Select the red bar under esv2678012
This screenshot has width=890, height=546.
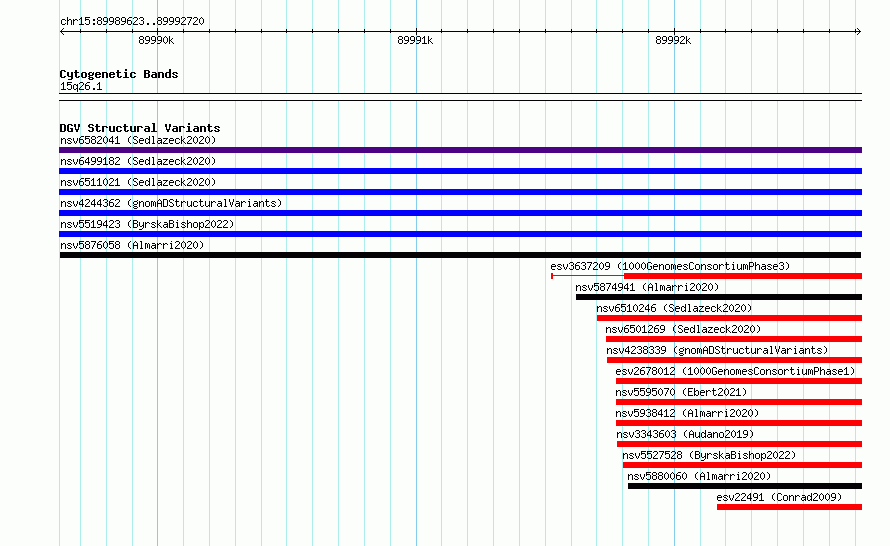[739, 381]
